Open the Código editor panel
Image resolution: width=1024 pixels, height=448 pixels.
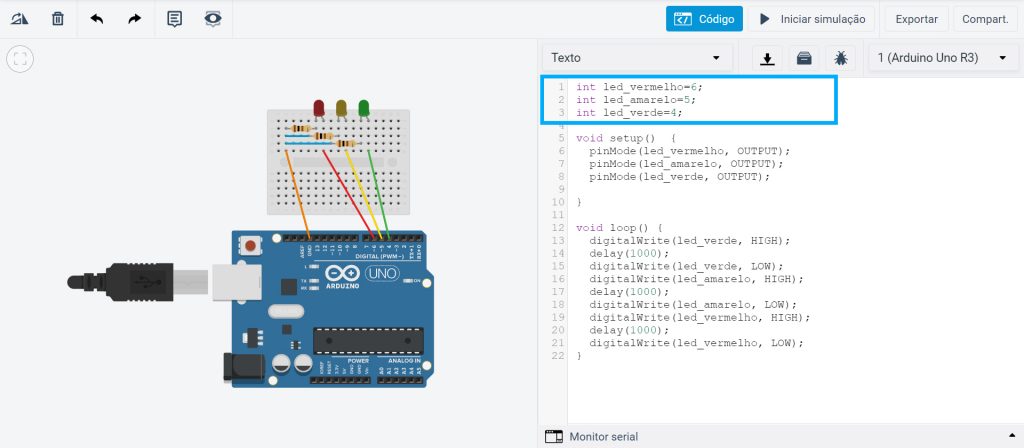(705, 19)
